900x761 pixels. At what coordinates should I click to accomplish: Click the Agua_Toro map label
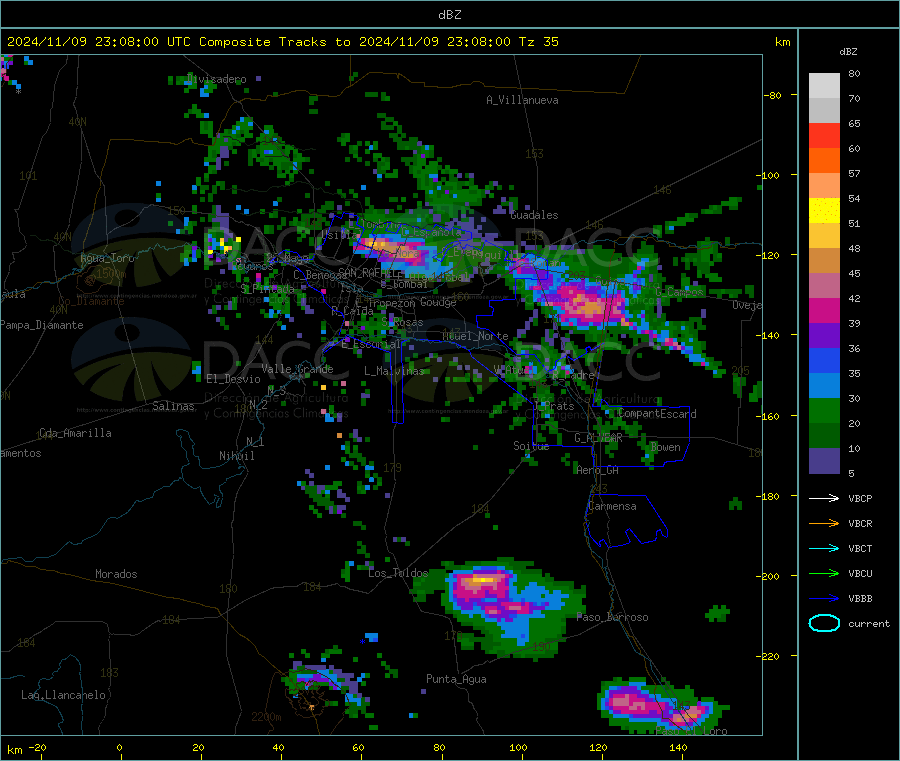107,258
